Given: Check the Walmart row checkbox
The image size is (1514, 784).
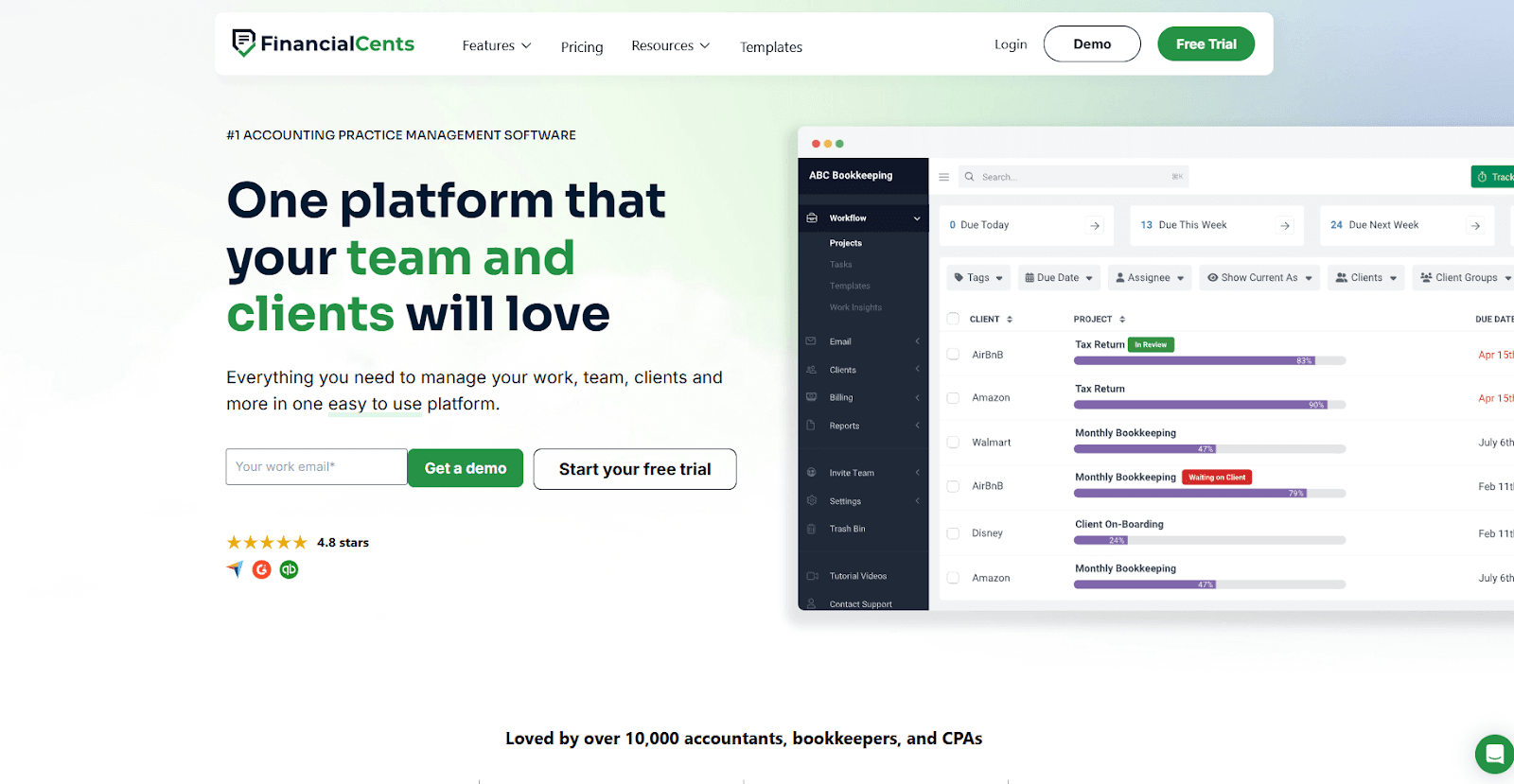Looking at the screenshot, I should pyautogui.click(x=953, y=443).
